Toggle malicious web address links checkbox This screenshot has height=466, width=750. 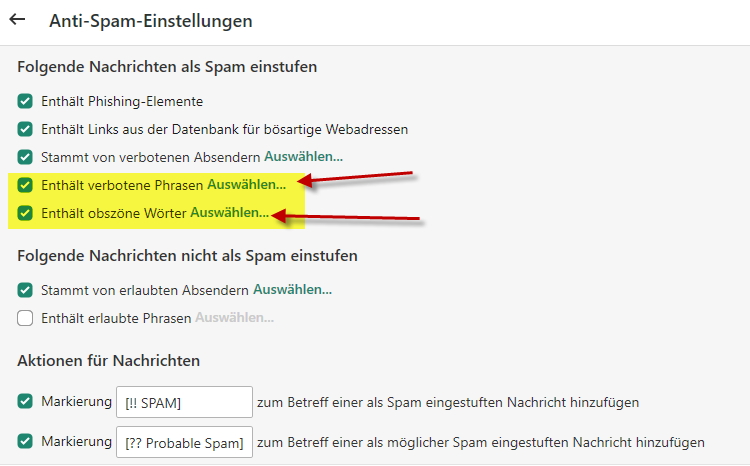(x=25, y=129)
